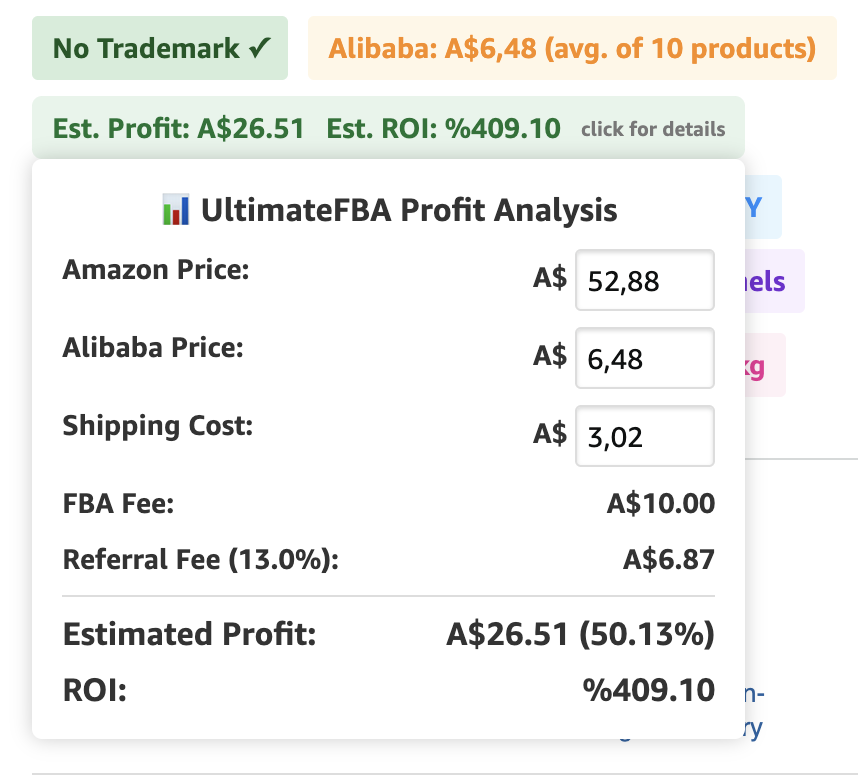Click the FBA Fee A$10.00 value
858x782 pixels.
click(660, 503)
